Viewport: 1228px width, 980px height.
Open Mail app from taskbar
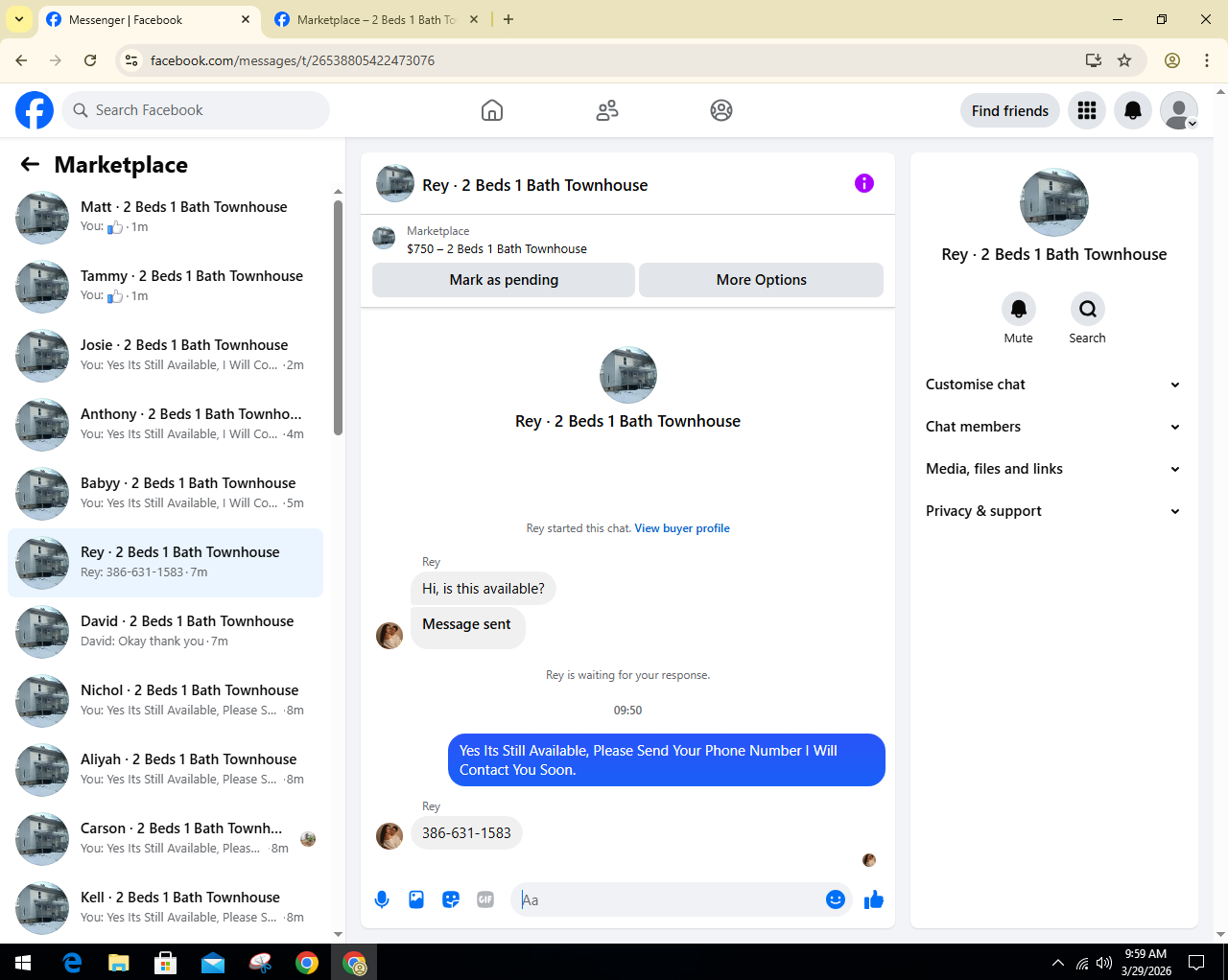pos(213,962)
